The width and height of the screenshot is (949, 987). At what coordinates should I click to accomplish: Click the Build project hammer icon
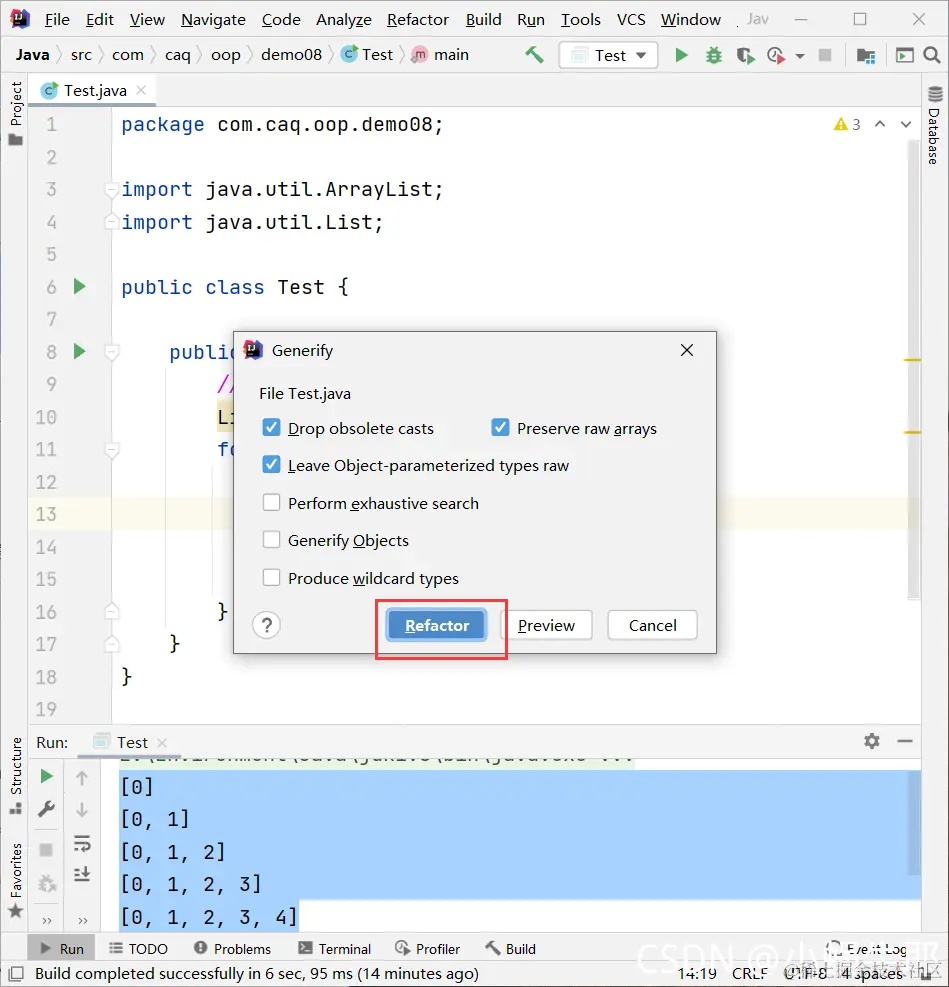[x=534, y=55]
